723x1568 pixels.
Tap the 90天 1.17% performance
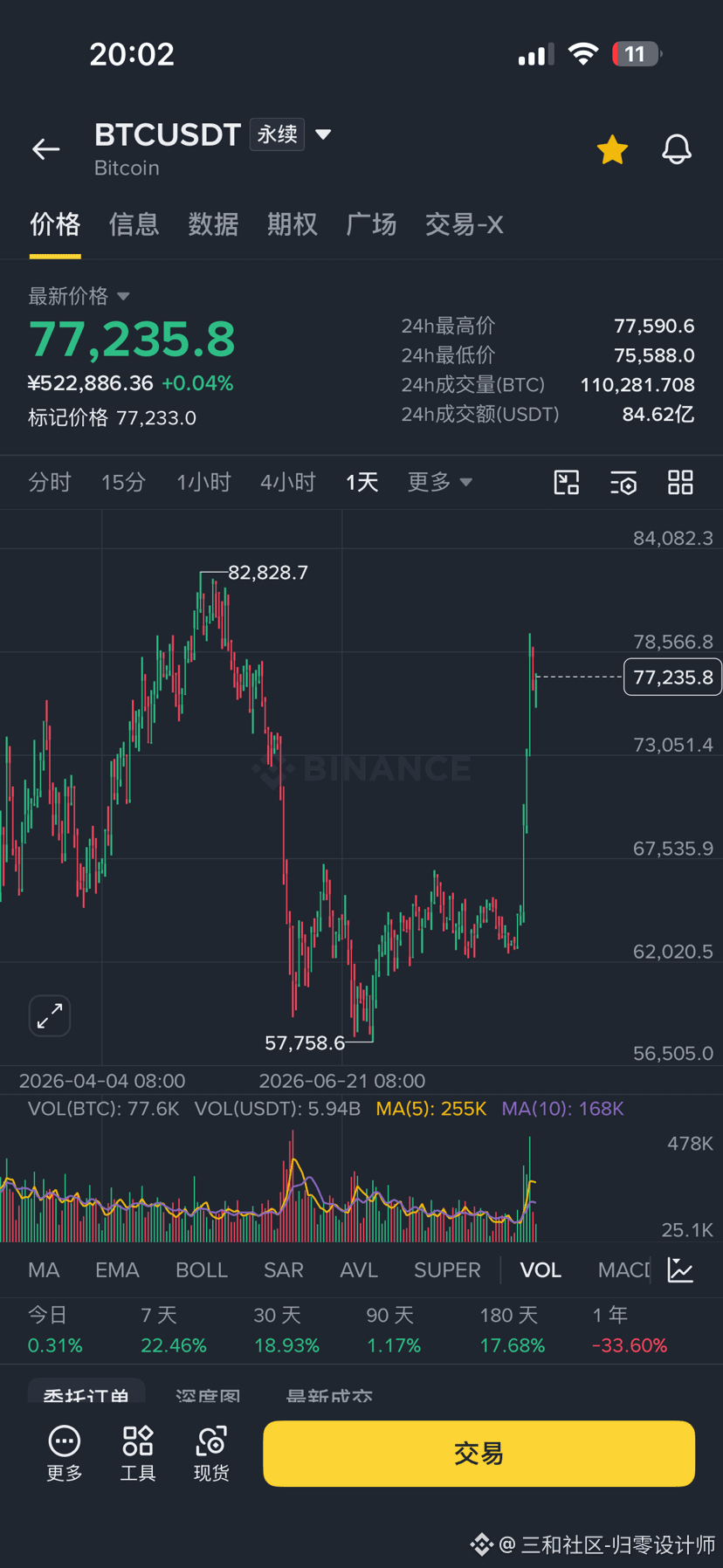tap(393, 1330)
